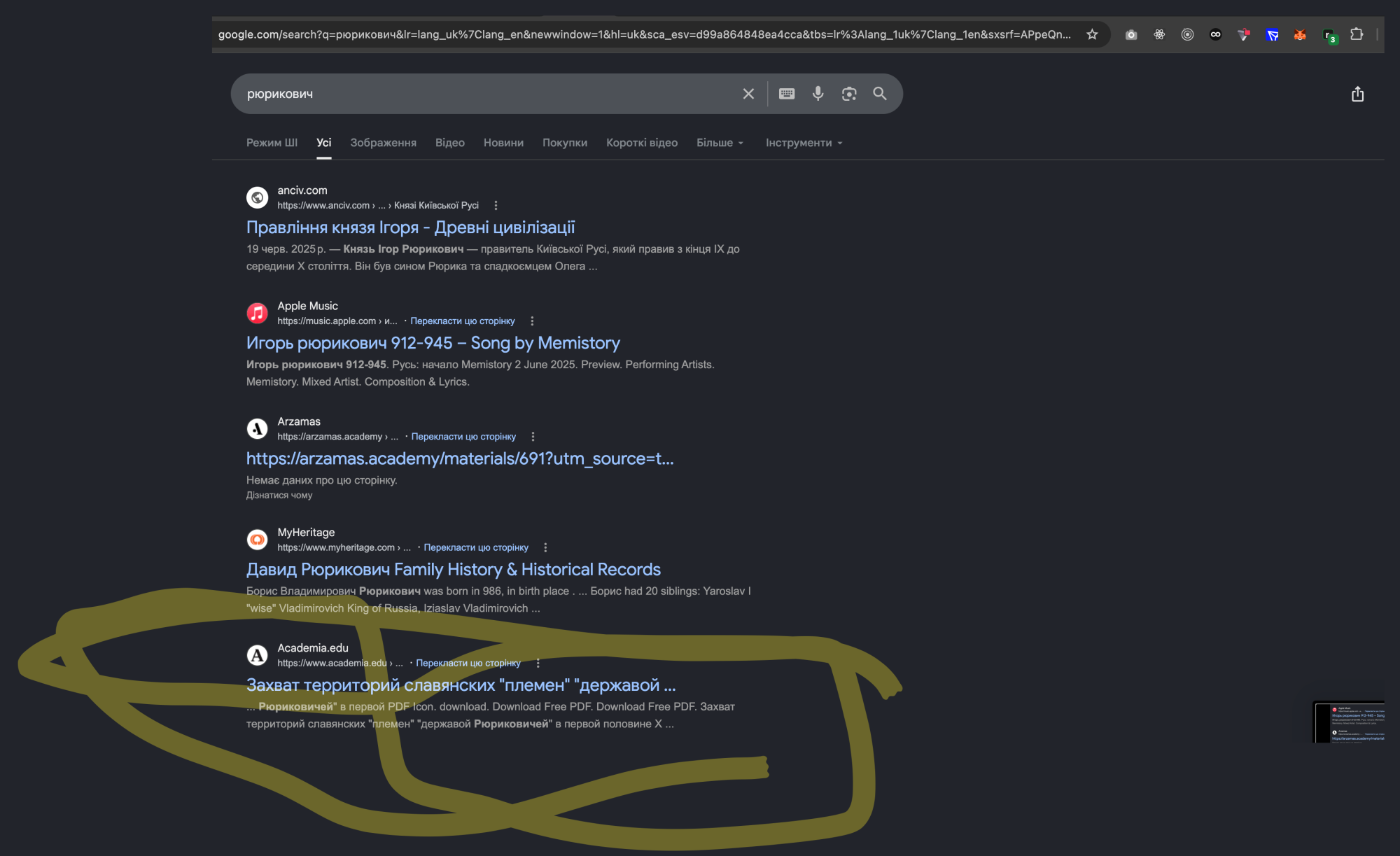Switch to the Зображення tab

click(383, 143)
